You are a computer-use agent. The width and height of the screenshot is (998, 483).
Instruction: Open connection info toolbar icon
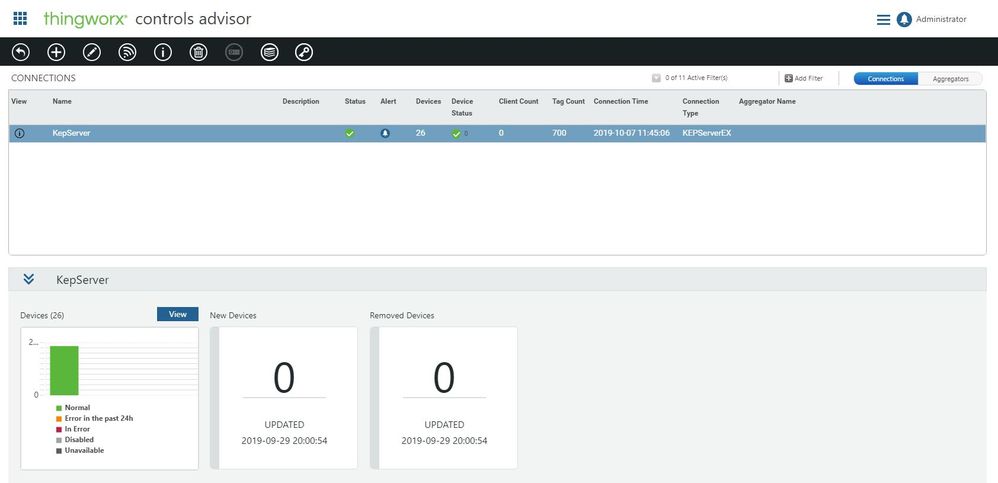163,52
